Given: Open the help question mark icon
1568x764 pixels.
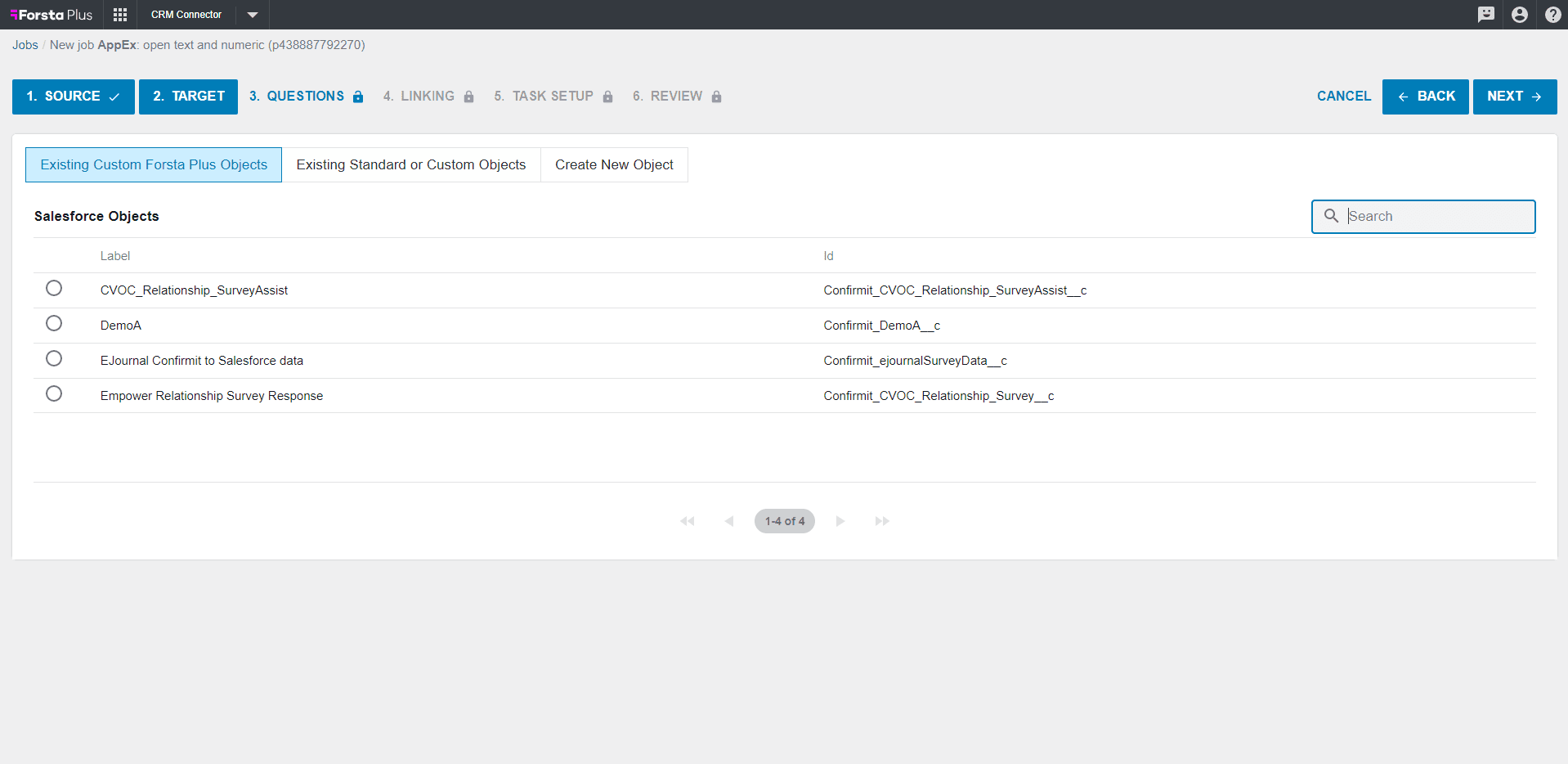Looking at the screenshot, I should 1553,15.
